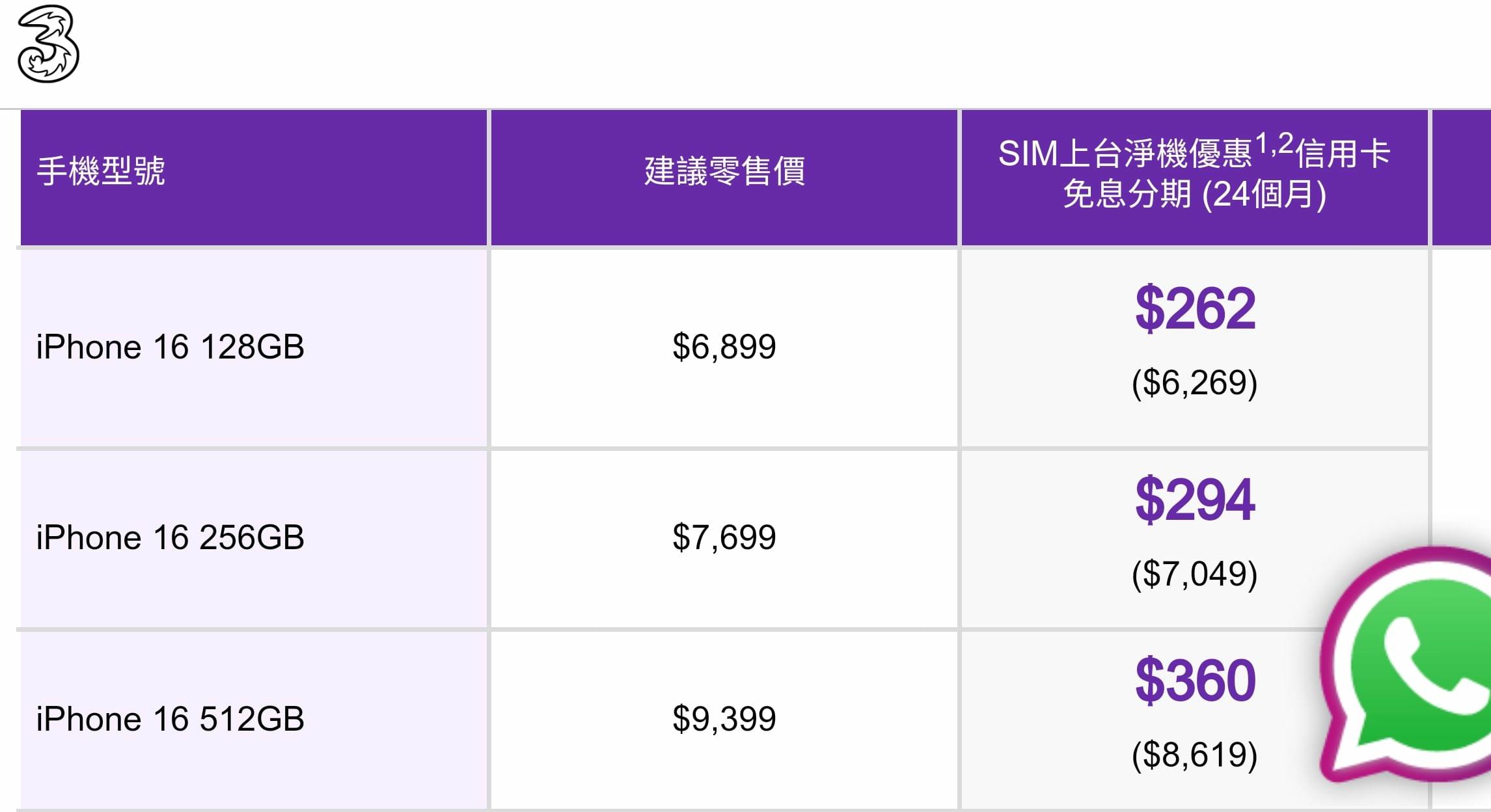Tap the $360 monthly installment price
1491x812 pixels.
click(1195, 680)
